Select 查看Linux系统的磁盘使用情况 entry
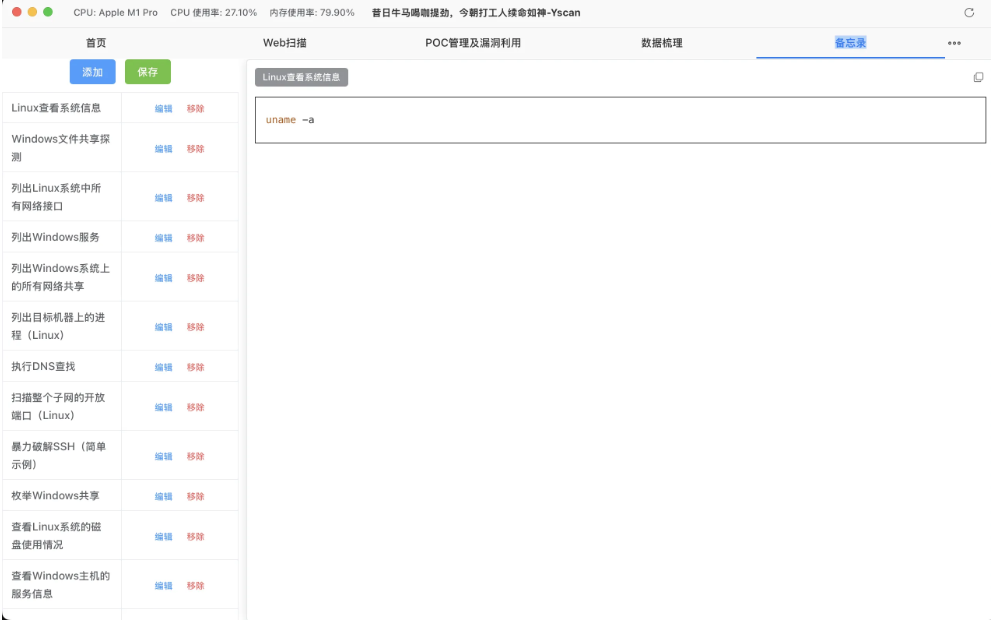 tap(56, 536)
